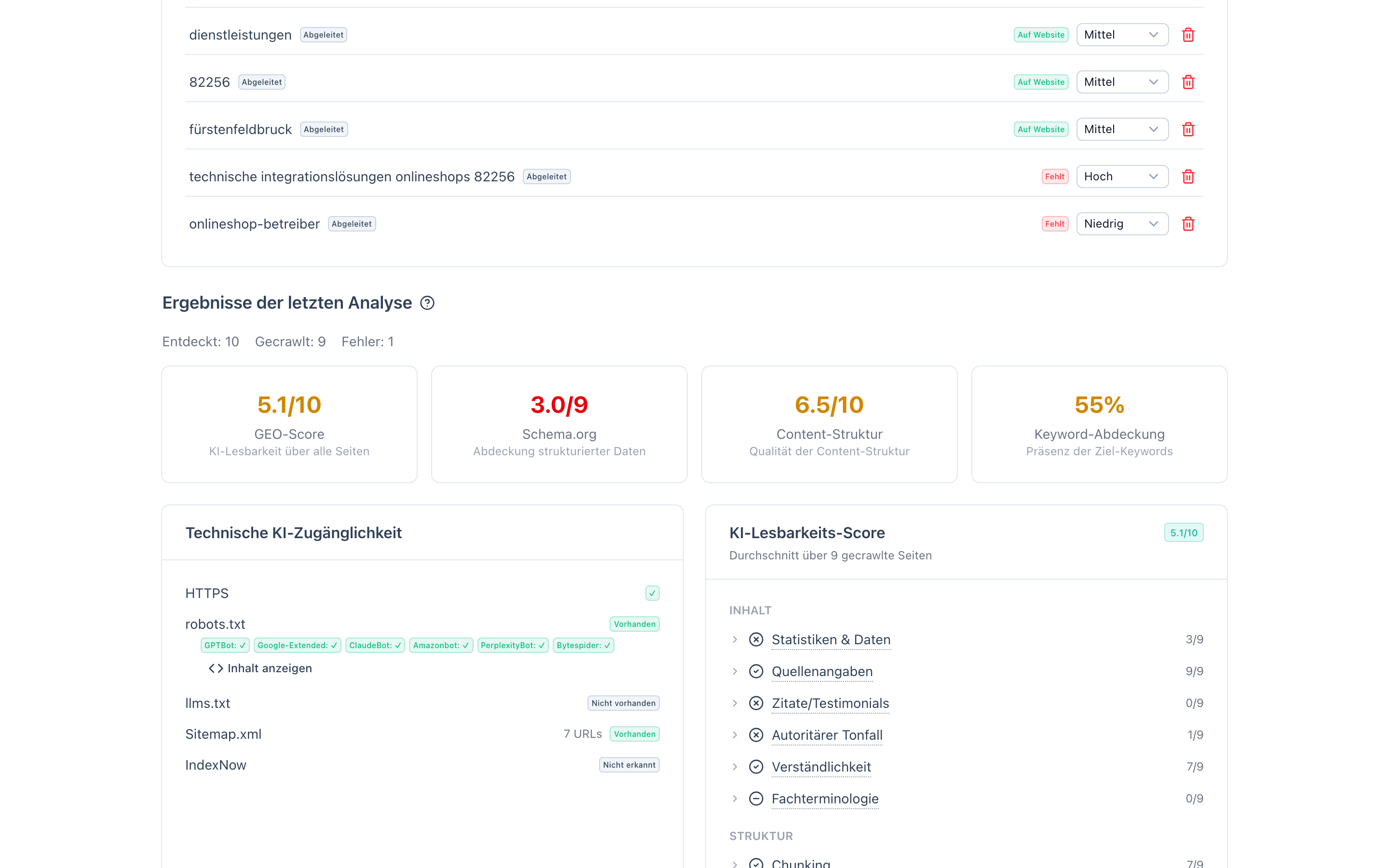Click the minus-circle icon beside "Fachterminologie"
This screenshot has width=1389, height=868.
[756, 798]
